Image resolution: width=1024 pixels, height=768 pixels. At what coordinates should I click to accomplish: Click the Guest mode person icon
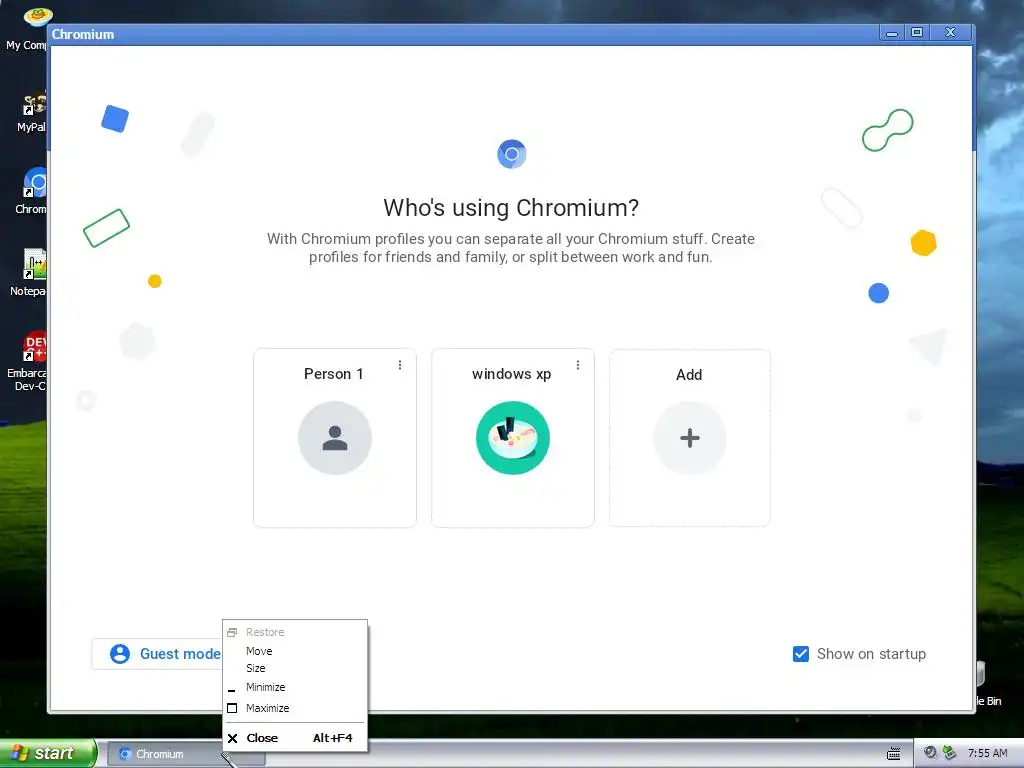tap(120, 654)
